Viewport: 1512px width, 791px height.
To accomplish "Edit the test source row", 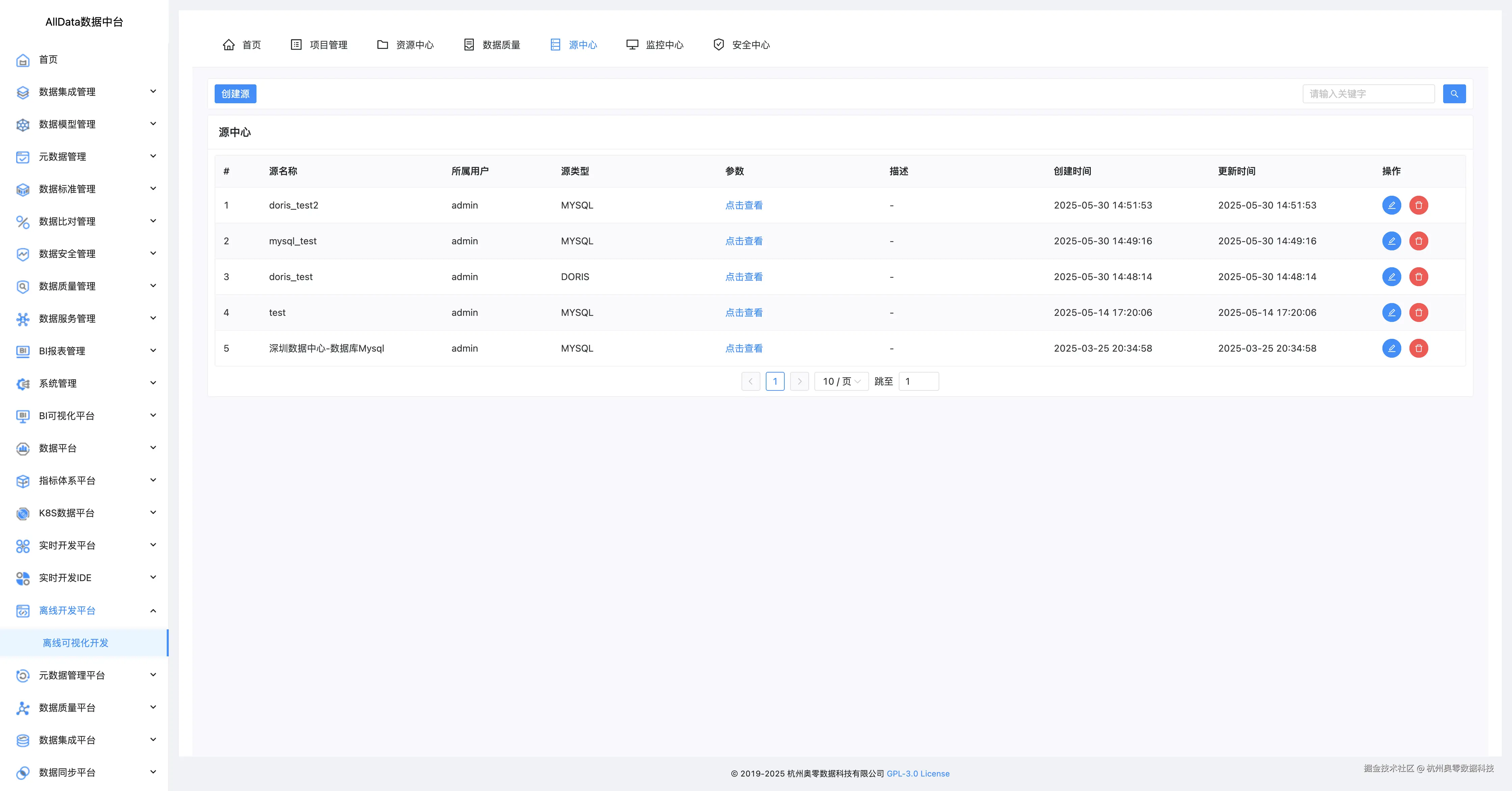I will point(1391,313).
